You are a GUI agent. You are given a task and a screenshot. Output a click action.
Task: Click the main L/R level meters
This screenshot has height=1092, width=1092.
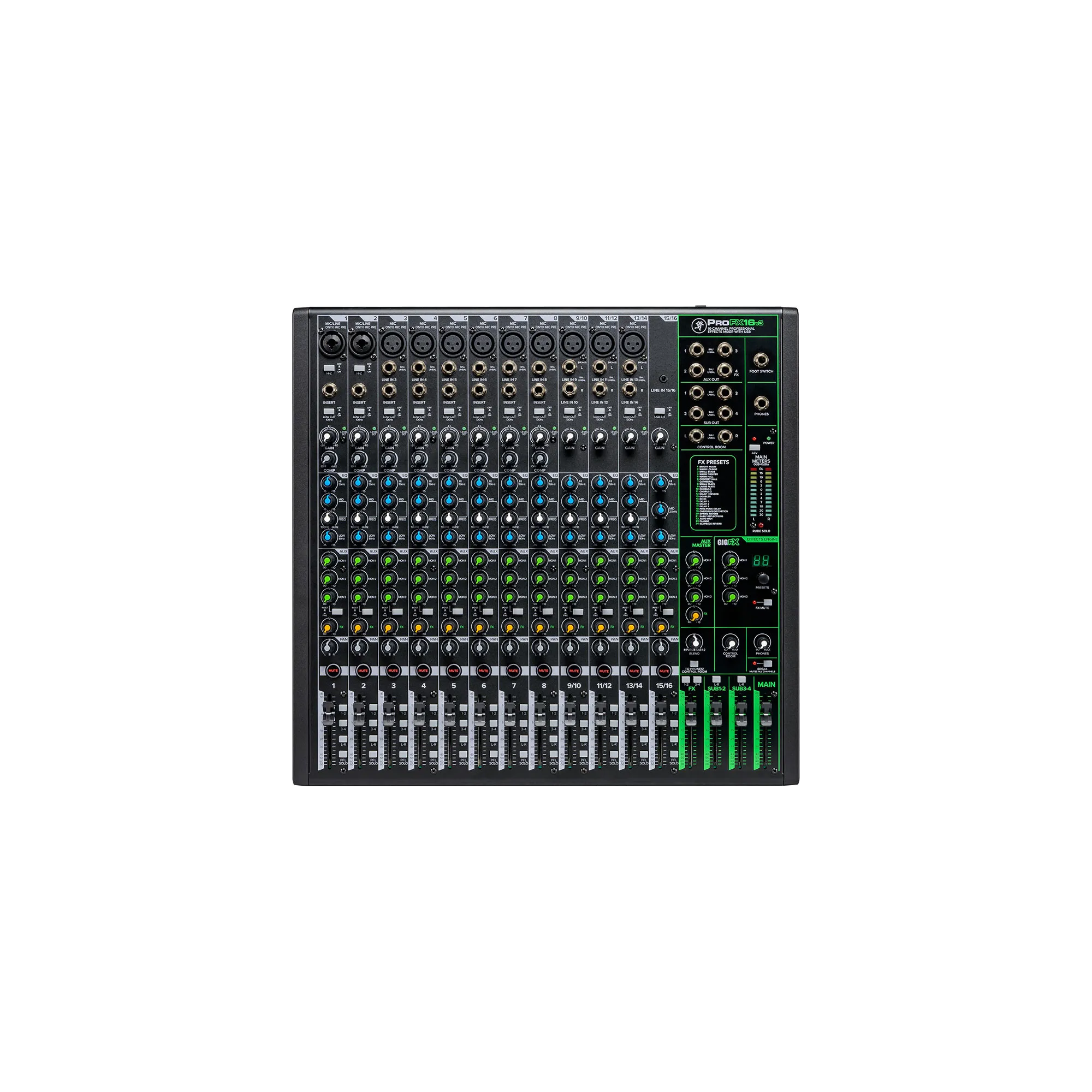tap(761, 492)
